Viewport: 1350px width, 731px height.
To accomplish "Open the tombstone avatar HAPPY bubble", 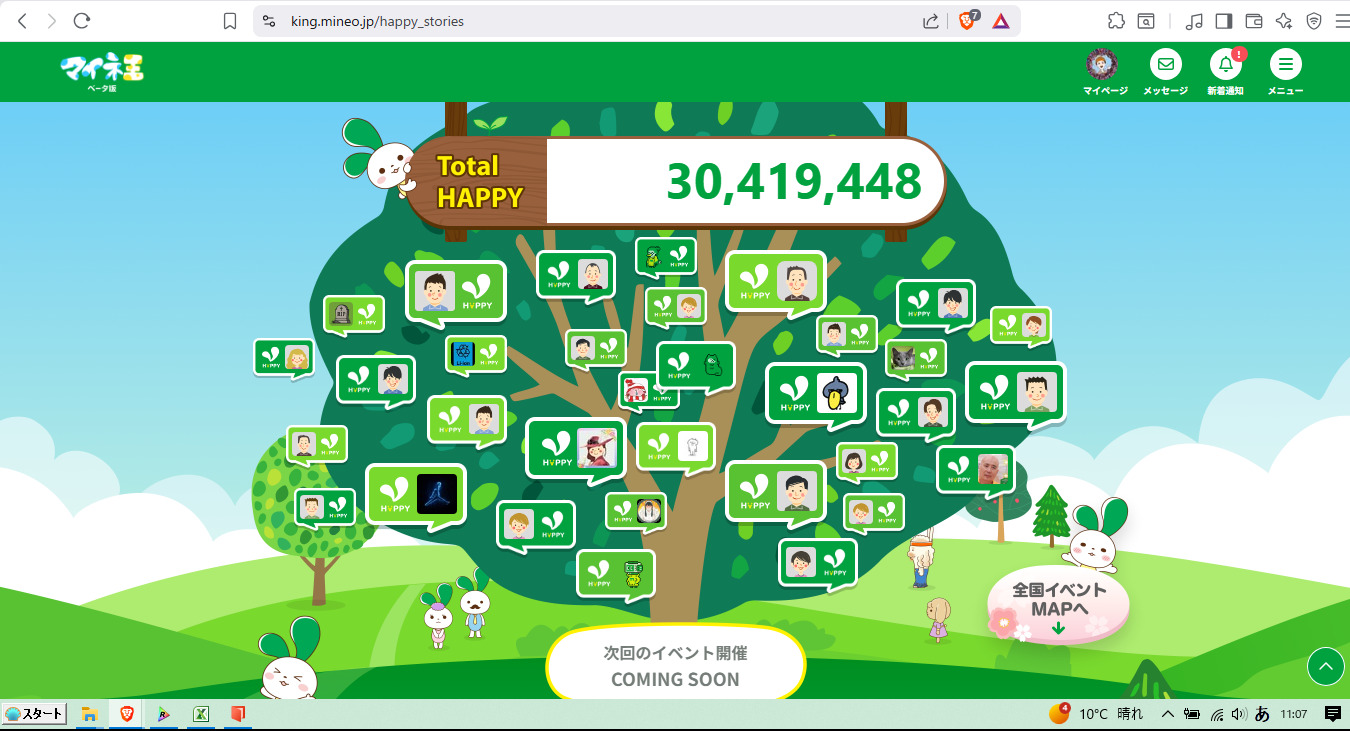I will (x=354, y=315).
